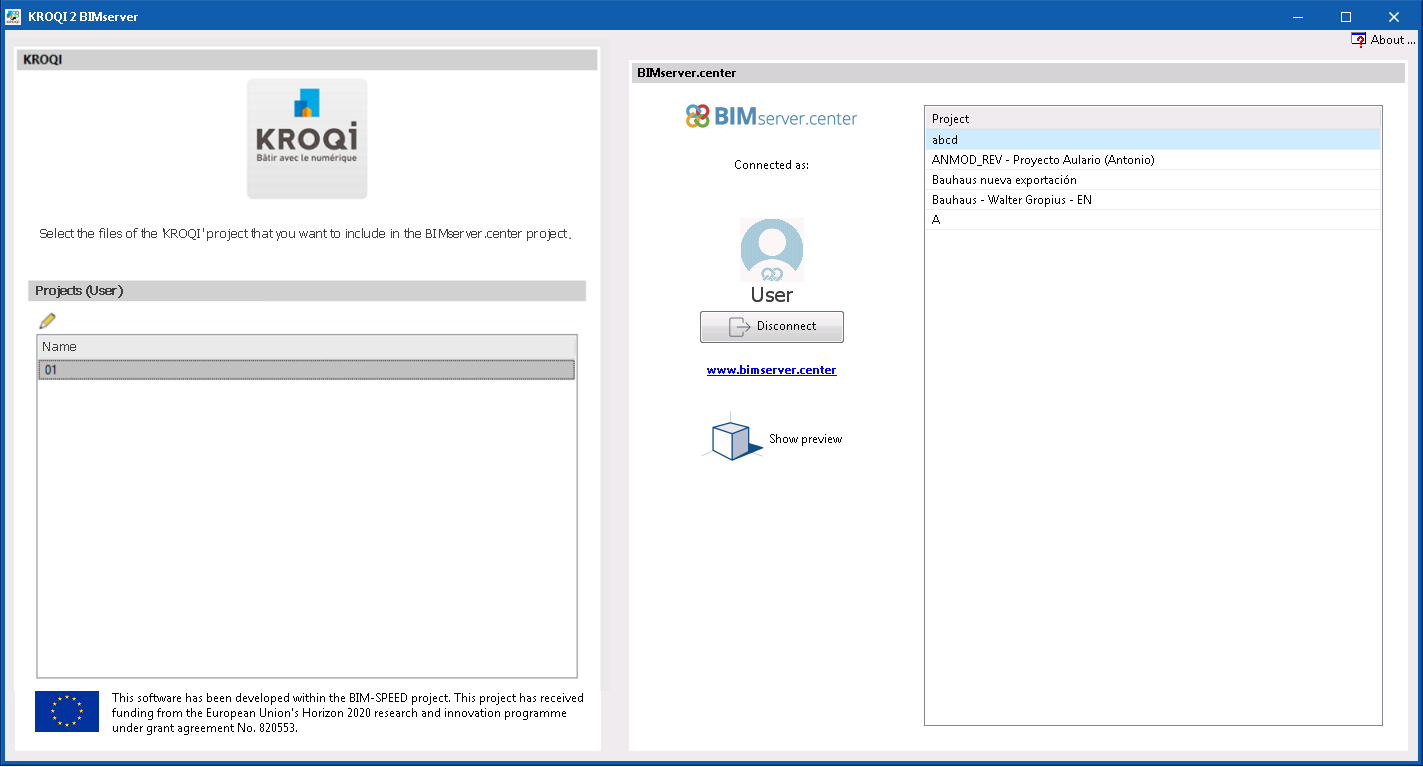
Task: Click the Name column header
Action: click(306, 347)
